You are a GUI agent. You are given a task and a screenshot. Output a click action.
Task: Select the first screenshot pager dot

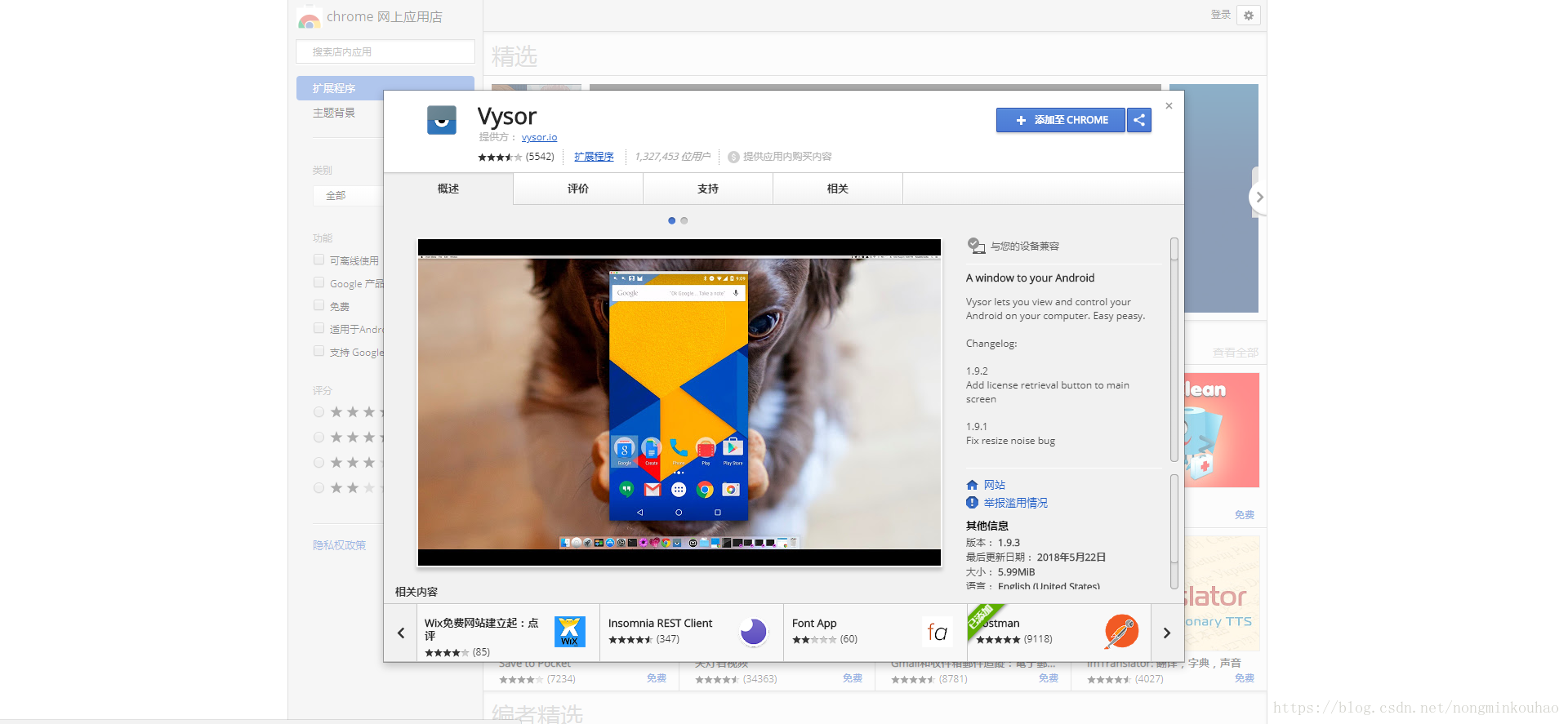click(x=671, y=220)
